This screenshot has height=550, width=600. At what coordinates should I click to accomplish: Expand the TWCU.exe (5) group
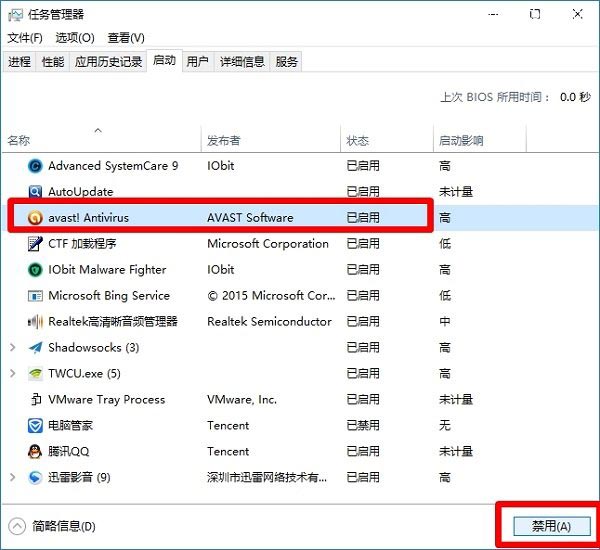point(13,373)
